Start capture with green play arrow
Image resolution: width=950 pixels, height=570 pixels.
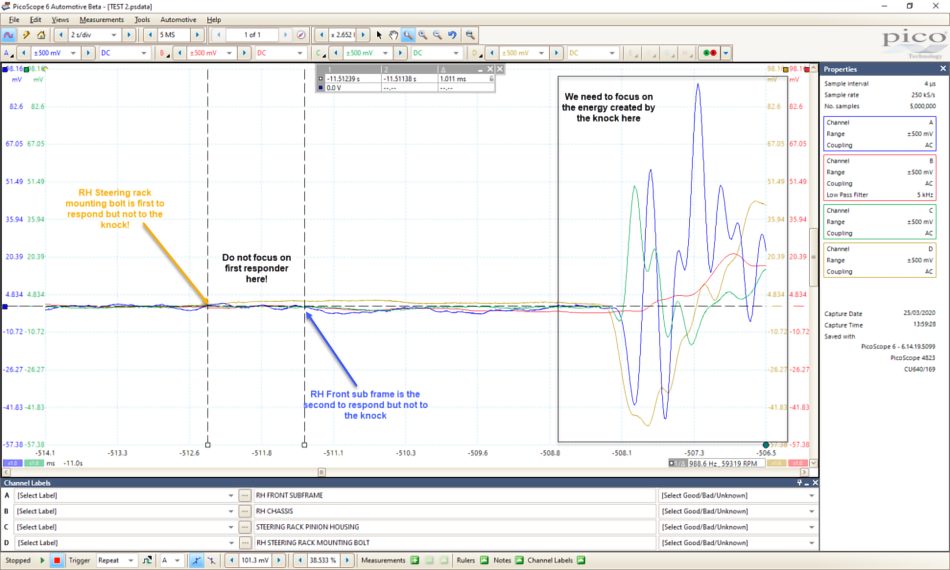(42, 560)
